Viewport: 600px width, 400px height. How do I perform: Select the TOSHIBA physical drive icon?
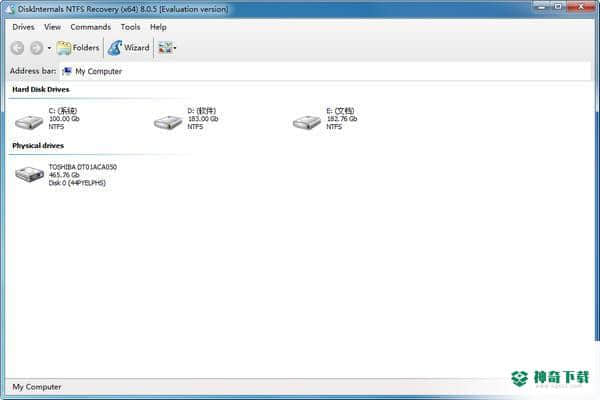[x=29, y=175]
